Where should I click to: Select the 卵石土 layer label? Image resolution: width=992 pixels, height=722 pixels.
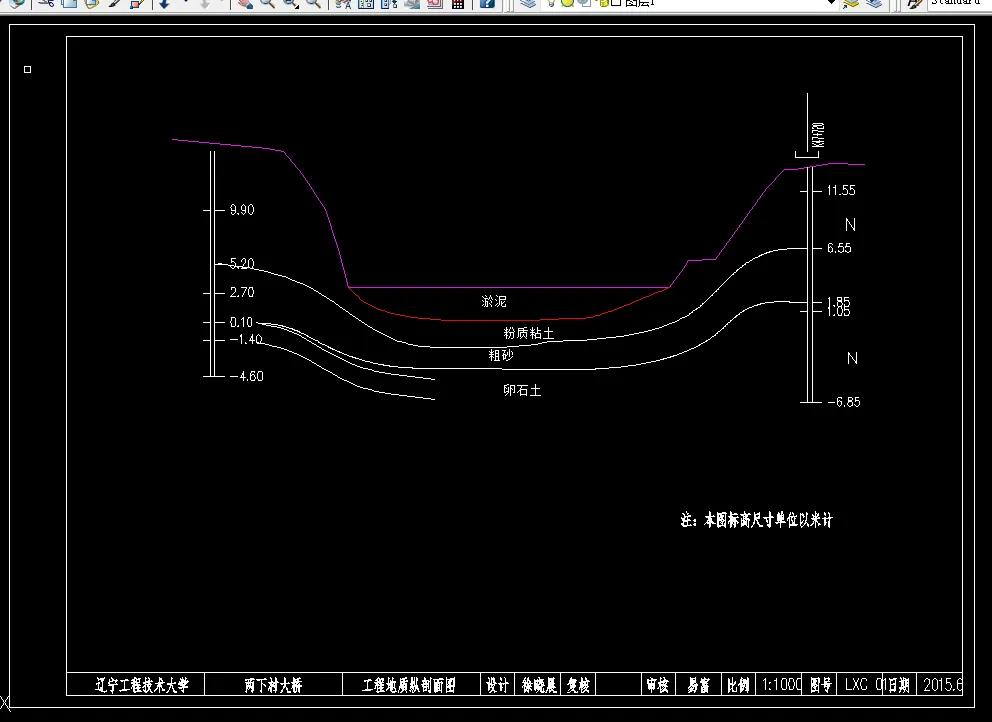523,390
